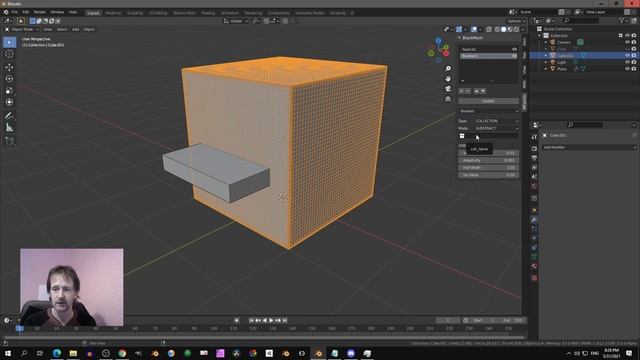Click the viewport zoom magnifier icon
Screen dimensions: 640x360
coord(448,69)
